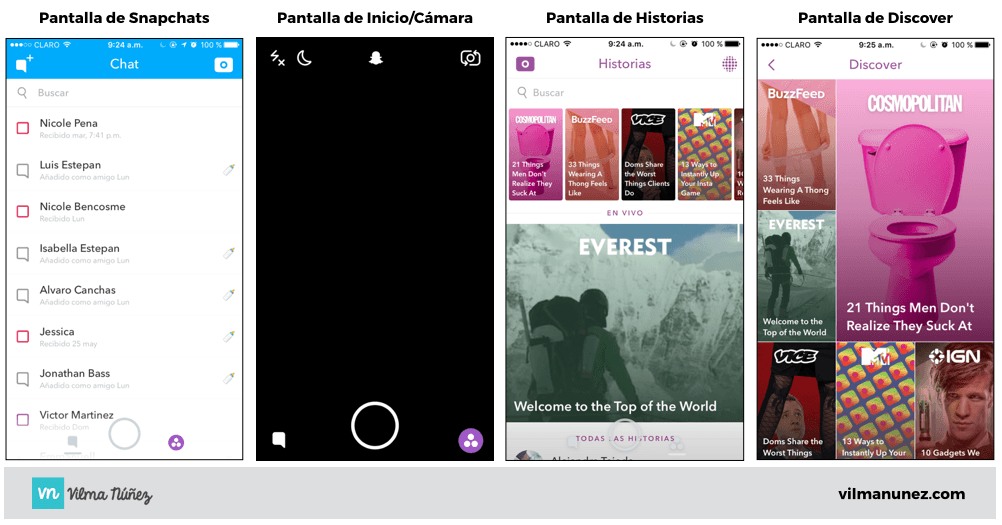Tap purple camera icon in Historias header

pos(525,64)
